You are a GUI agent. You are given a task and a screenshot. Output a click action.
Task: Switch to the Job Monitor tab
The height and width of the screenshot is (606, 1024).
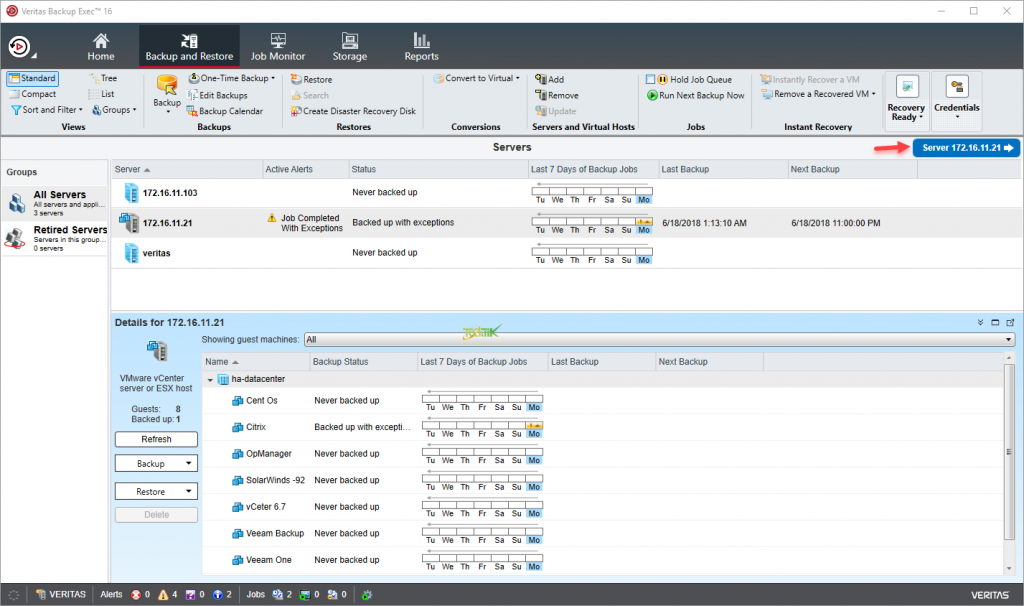pos(277,45)
